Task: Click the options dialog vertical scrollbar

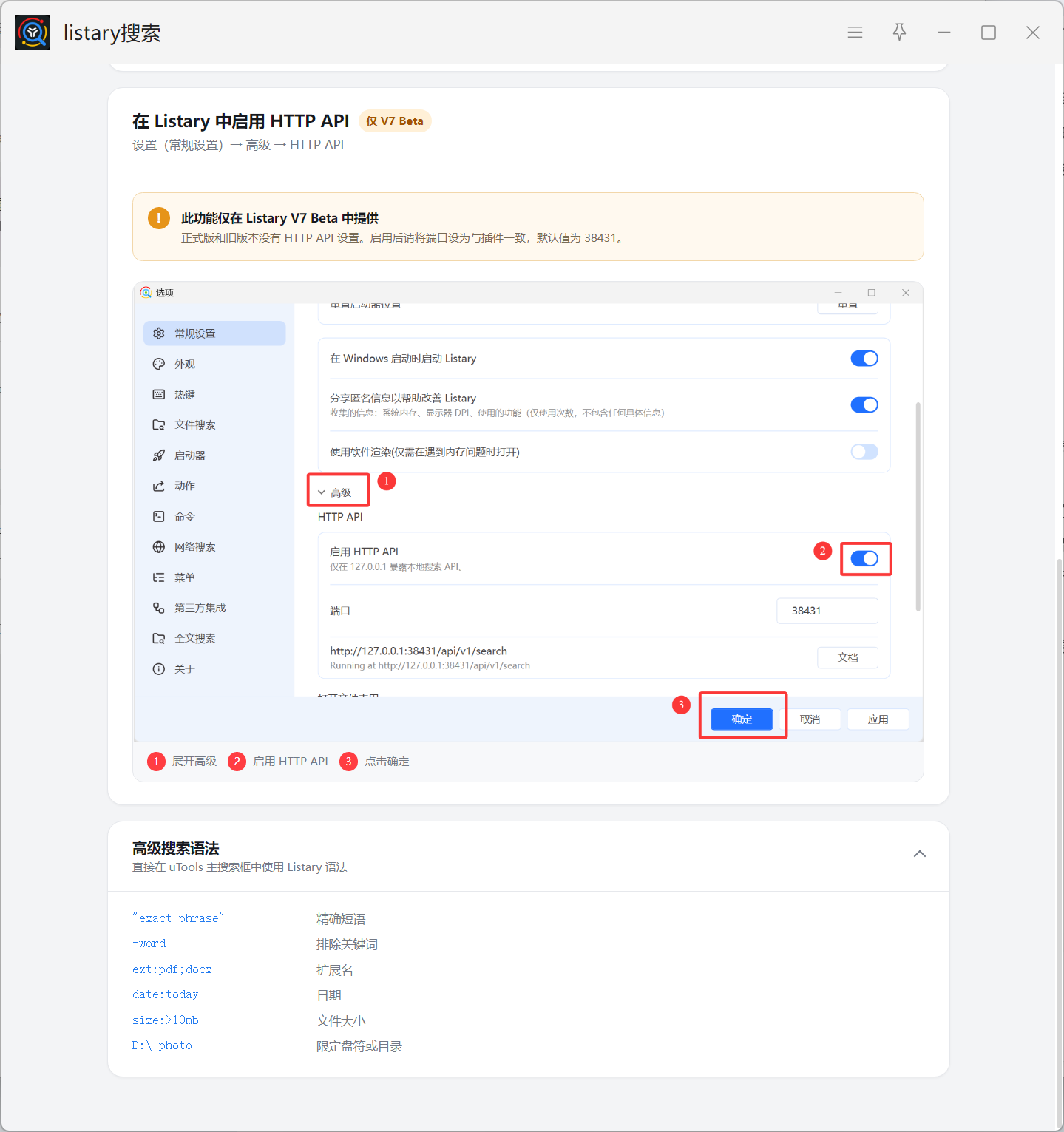Action: coord(918,506)
